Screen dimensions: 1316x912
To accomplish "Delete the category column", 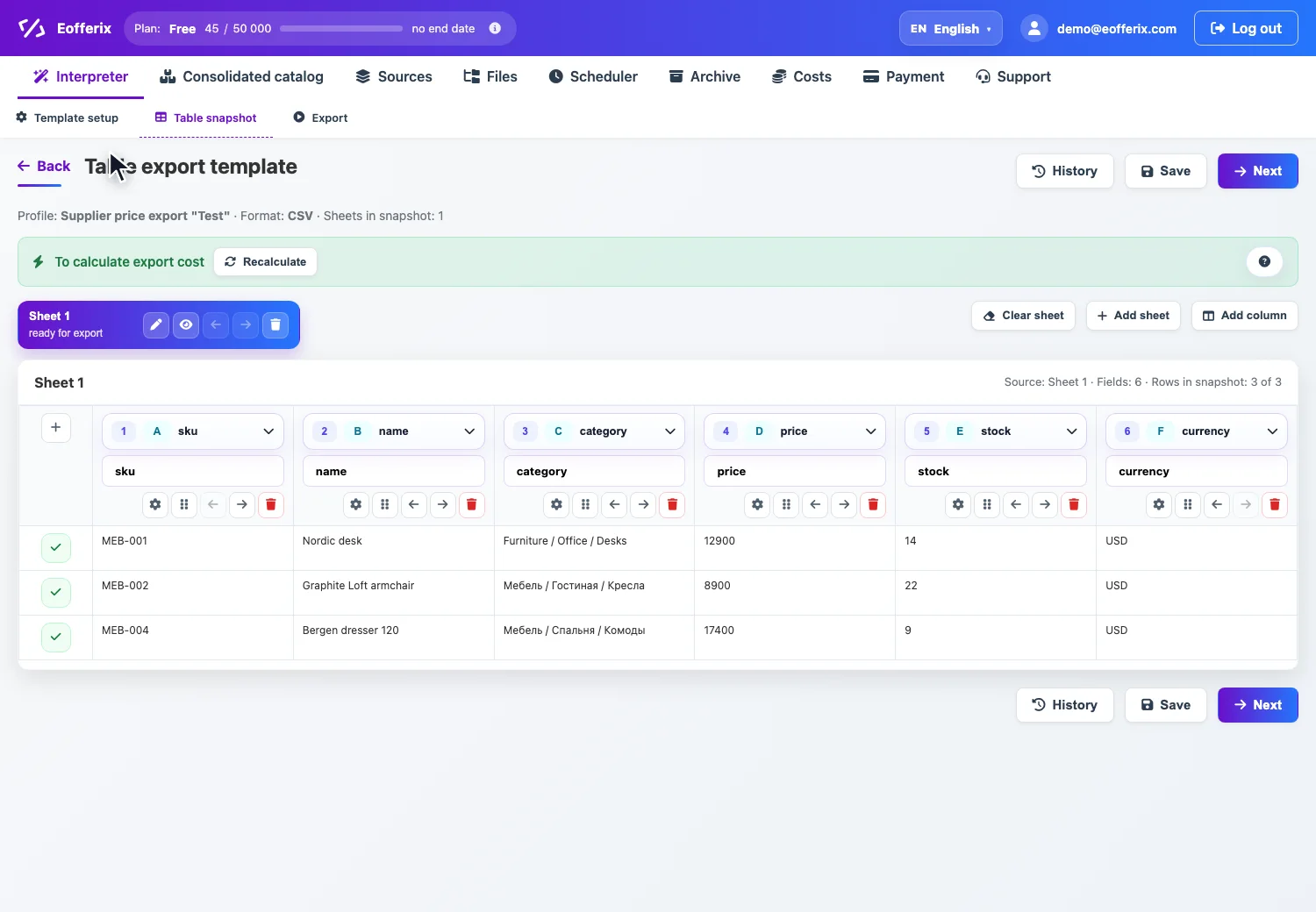I will (x=673, y=504).
